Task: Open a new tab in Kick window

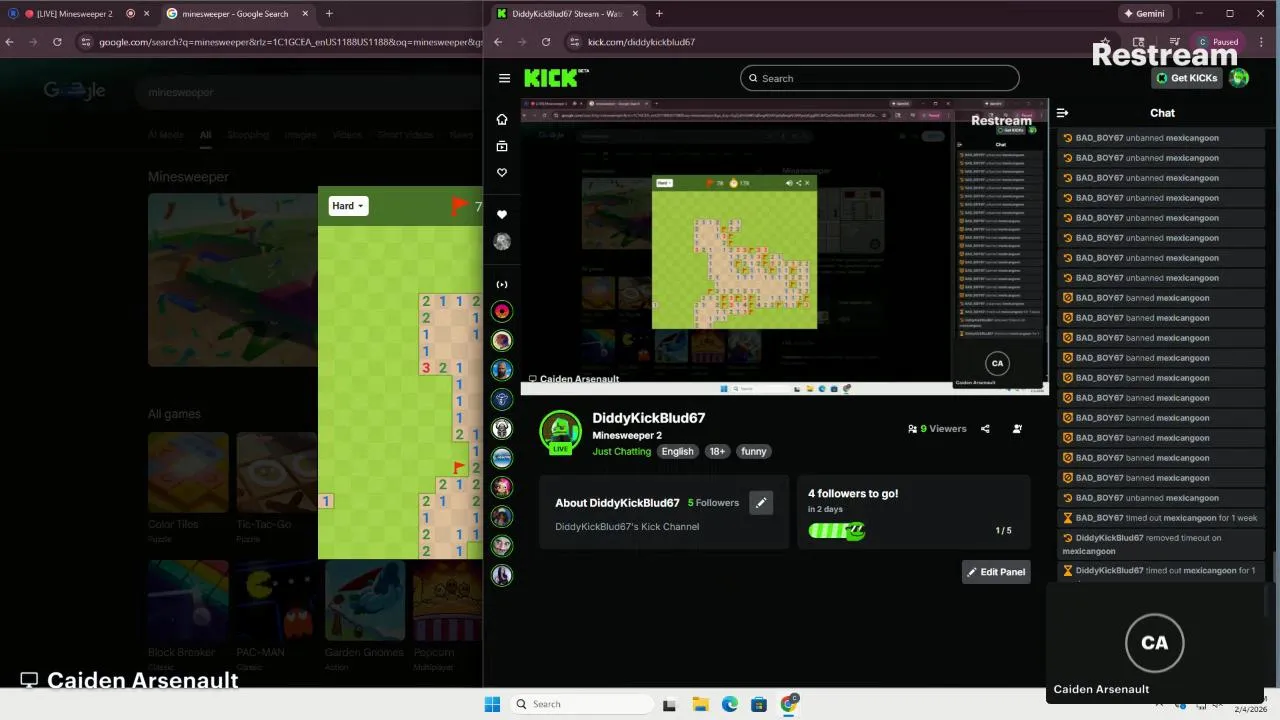Action: click(x=659, y=14)
